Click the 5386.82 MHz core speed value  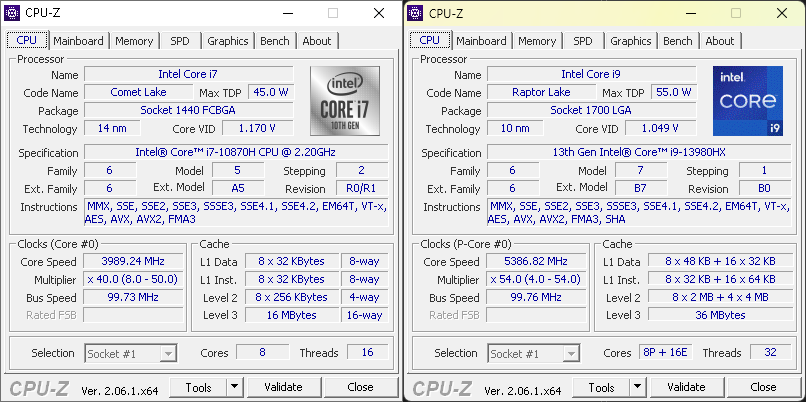pos(536,261)
